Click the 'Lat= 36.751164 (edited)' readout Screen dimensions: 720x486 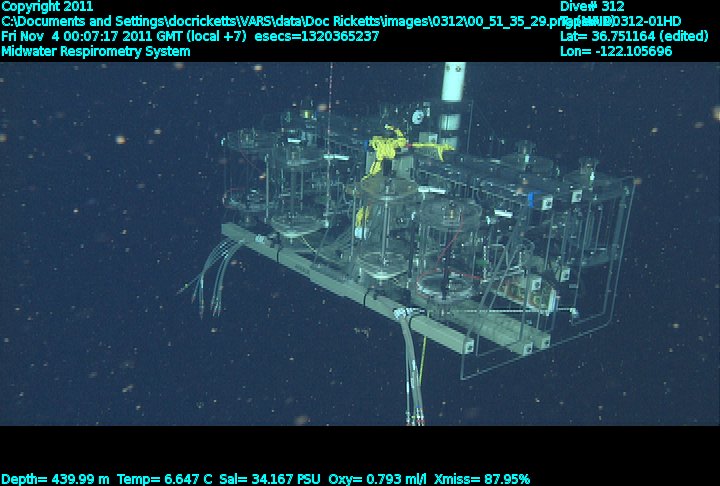pos(634,36)
